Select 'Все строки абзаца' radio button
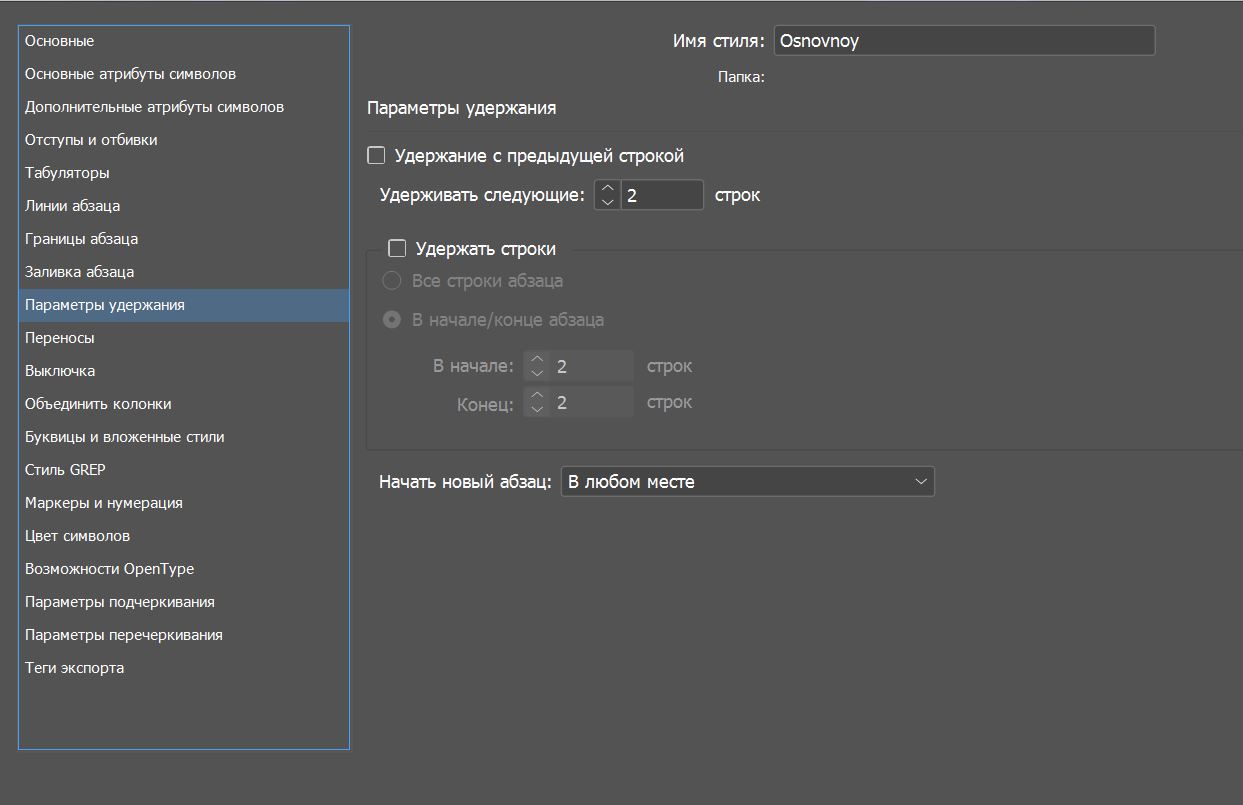1243x805 pixels. pyautogui.click(x=393, y=281)
